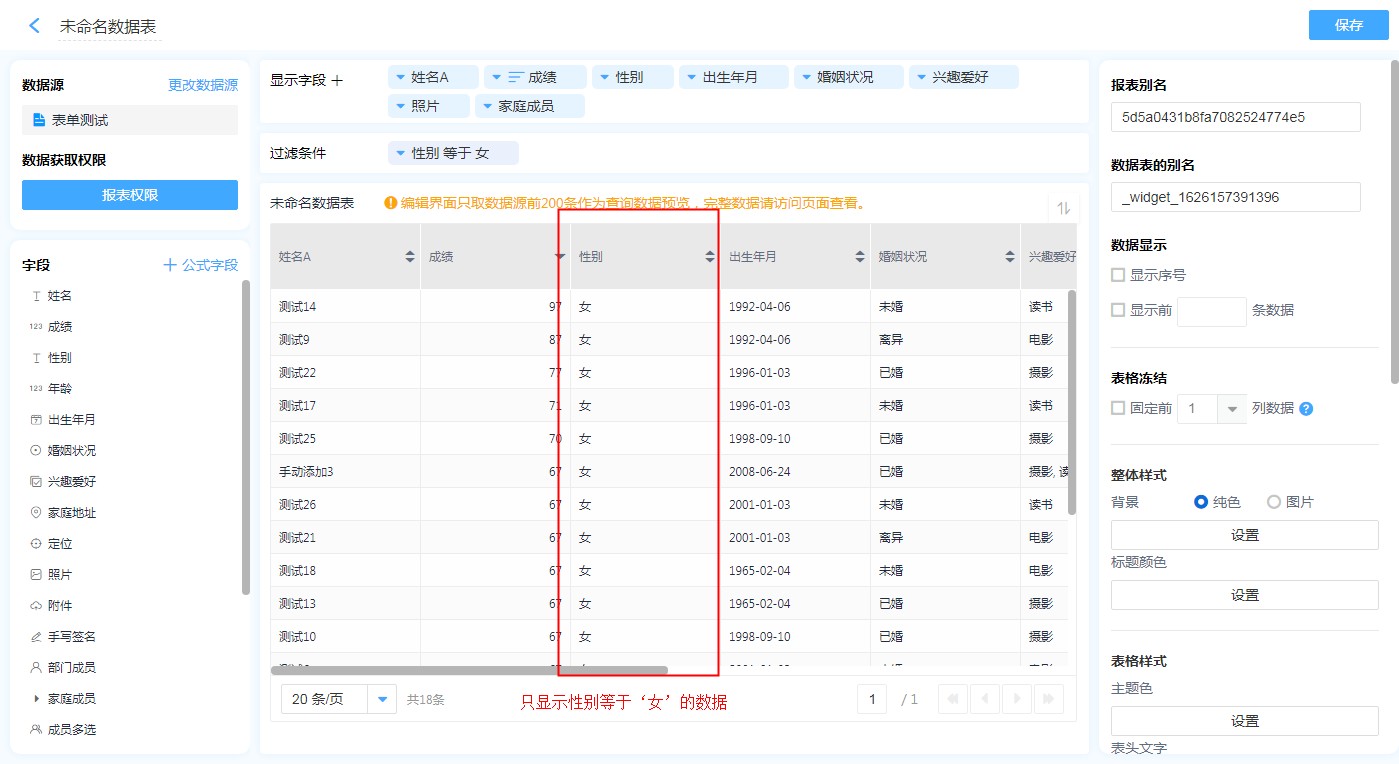
Task: Click the help icon beside 列数据
Action: point(1306,409)
